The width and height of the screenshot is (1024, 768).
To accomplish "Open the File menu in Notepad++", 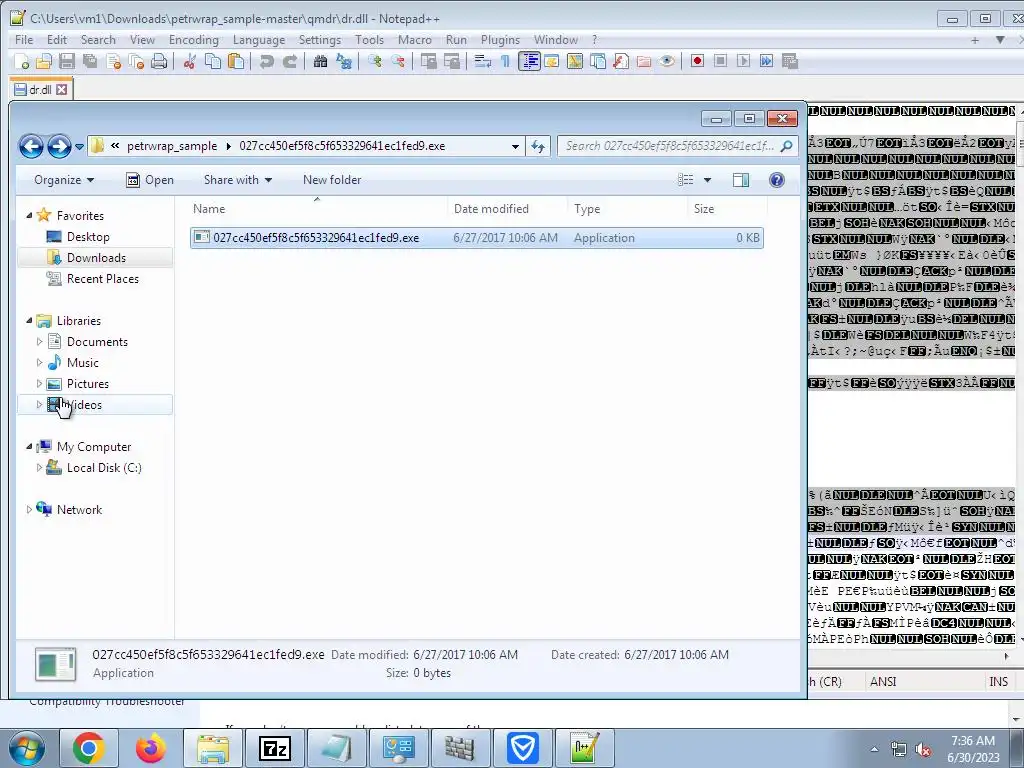I will click(24, 40).
